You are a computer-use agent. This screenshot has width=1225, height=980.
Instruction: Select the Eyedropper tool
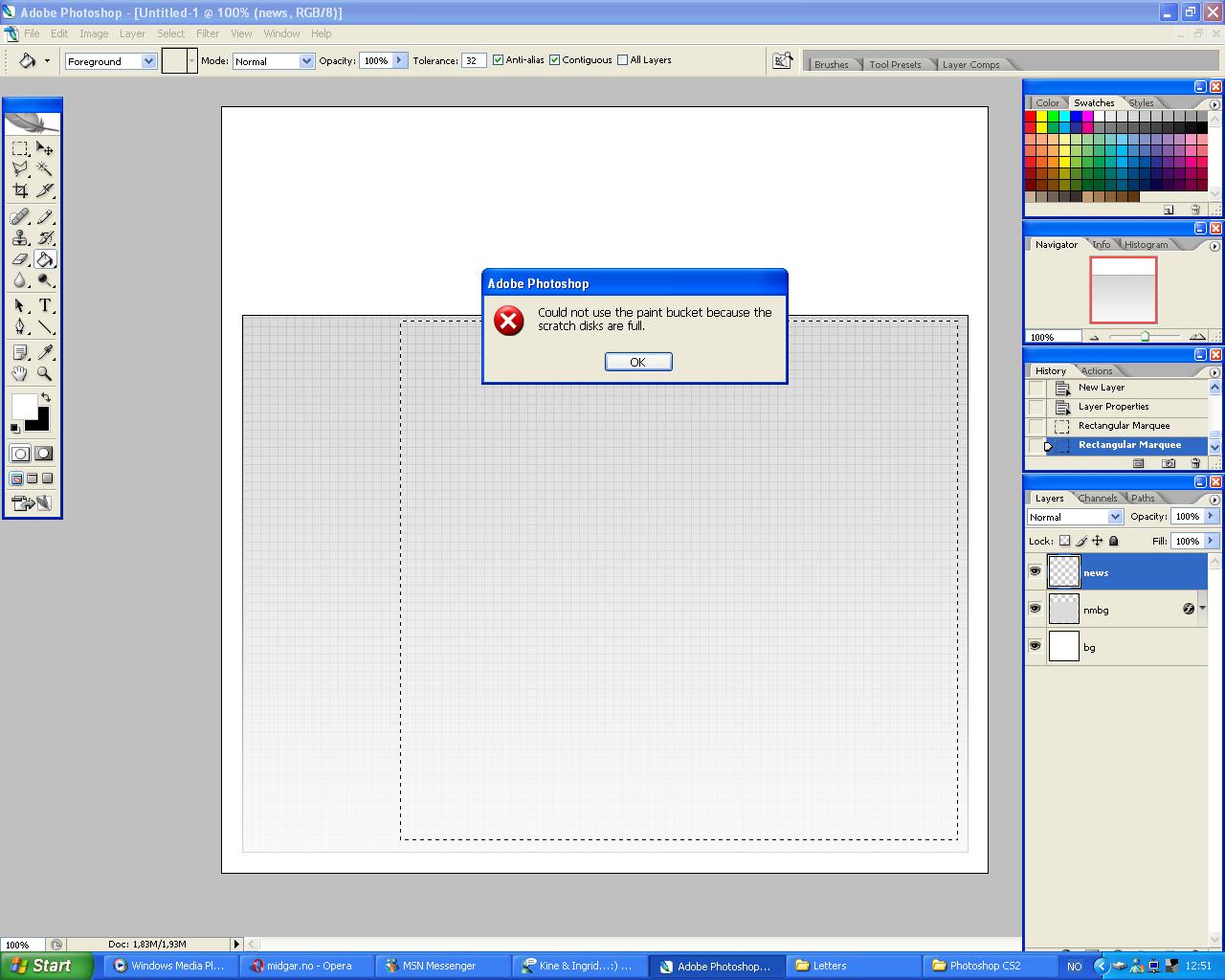[45, 353]
